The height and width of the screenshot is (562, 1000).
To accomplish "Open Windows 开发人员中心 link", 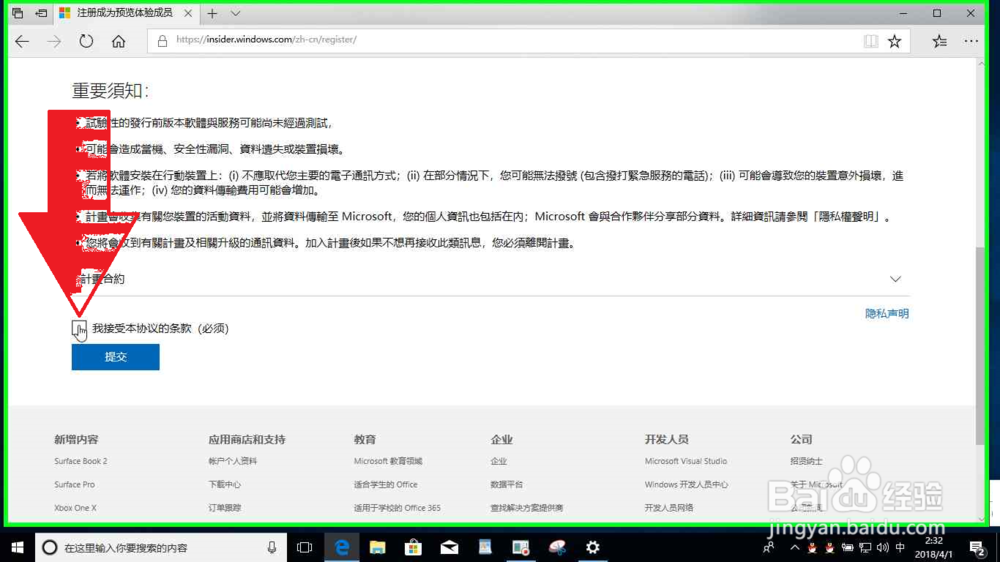I will 686,485.
